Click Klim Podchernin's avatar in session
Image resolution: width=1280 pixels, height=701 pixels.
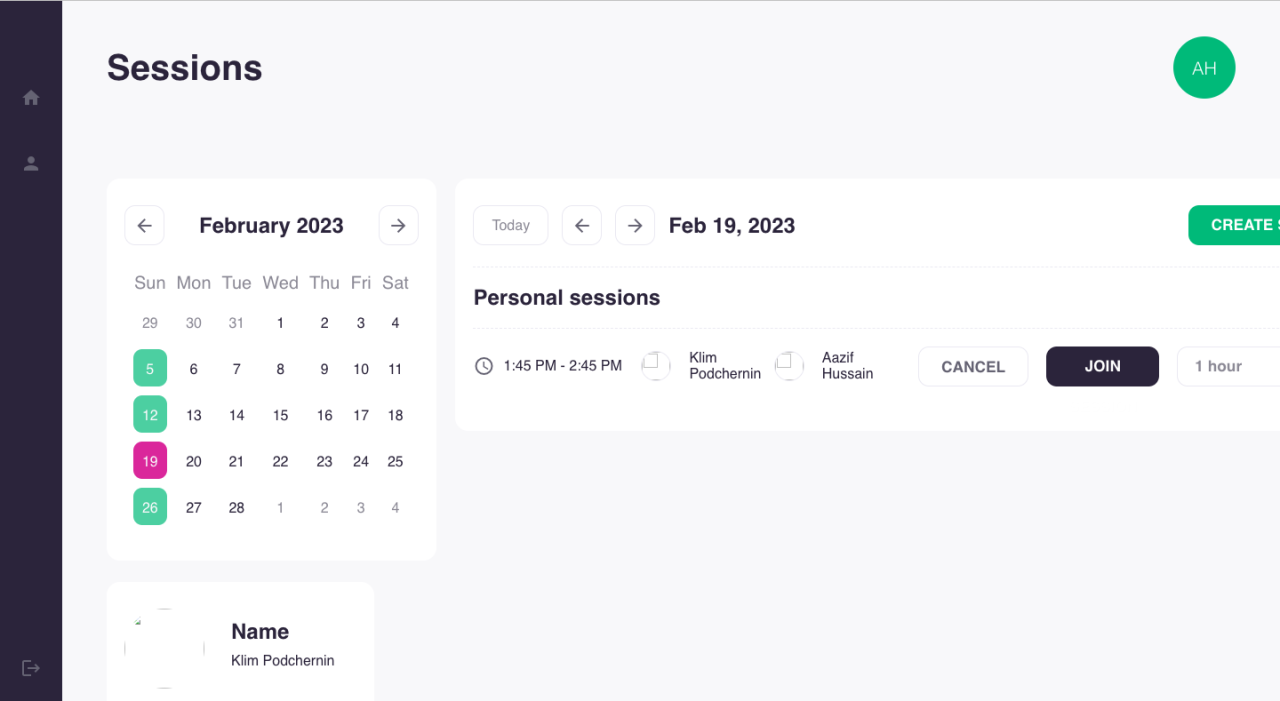point(656,366)
